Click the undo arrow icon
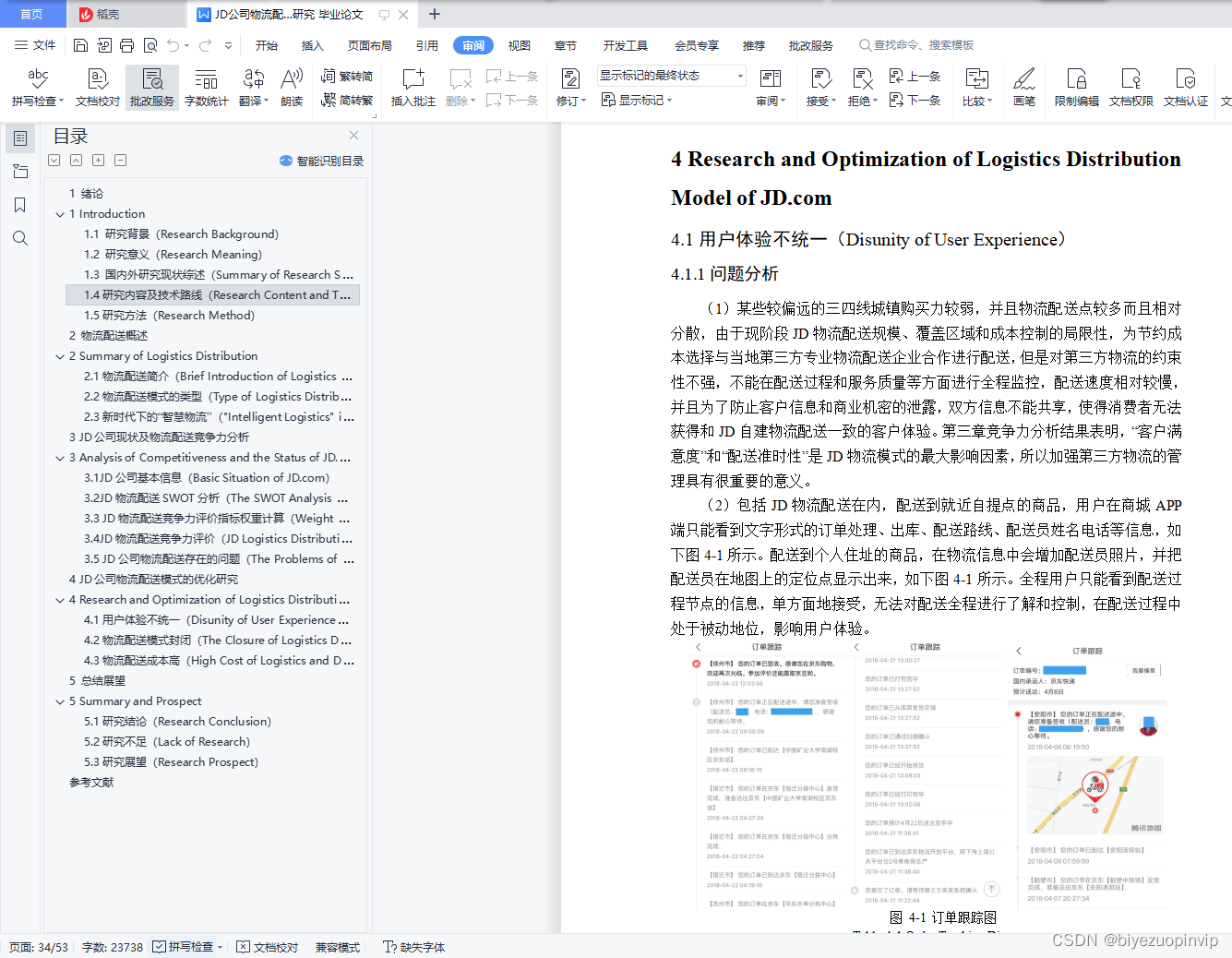The width and height of the screenshot is (1232, 958). coord(173,45)
